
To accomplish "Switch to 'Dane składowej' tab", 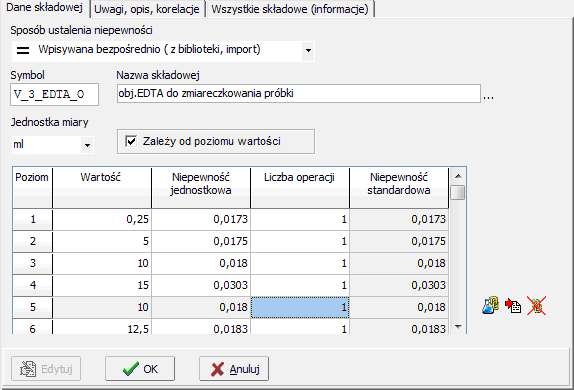I will (45, 8).
